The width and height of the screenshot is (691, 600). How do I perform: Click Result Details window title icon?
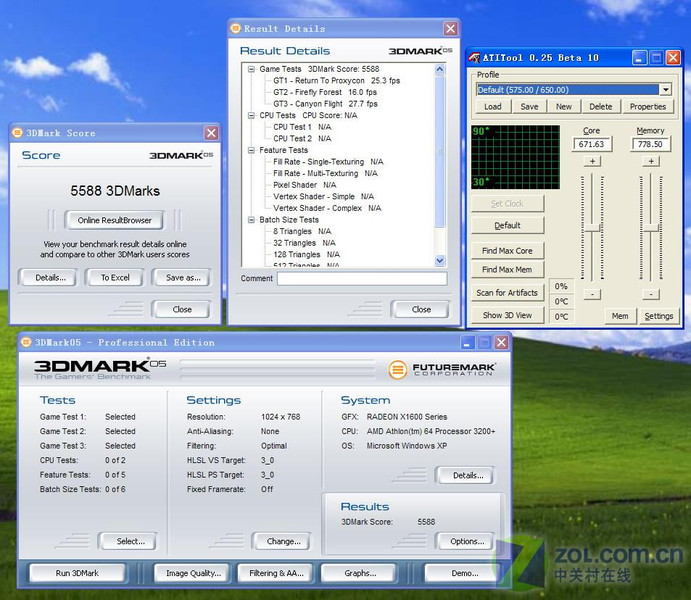tap(236, 29)
